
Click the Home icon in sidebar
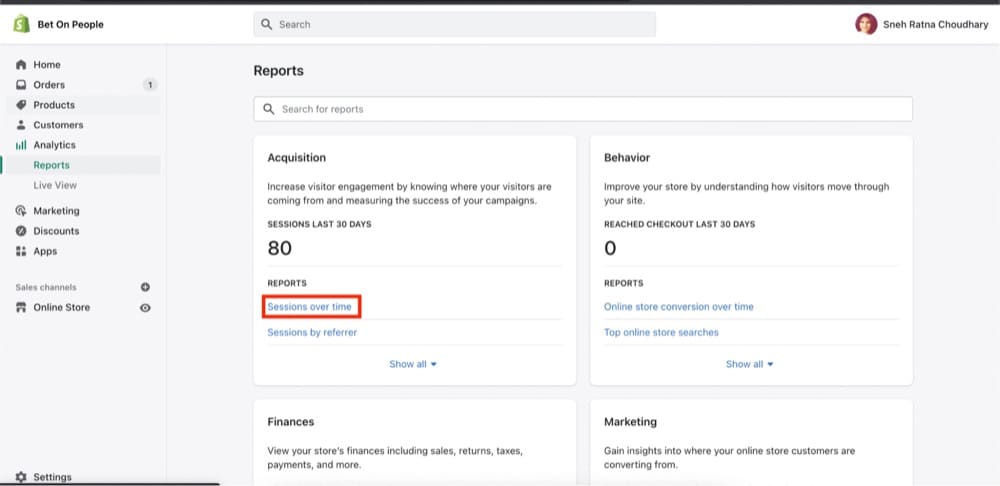[x=21, y=65]
